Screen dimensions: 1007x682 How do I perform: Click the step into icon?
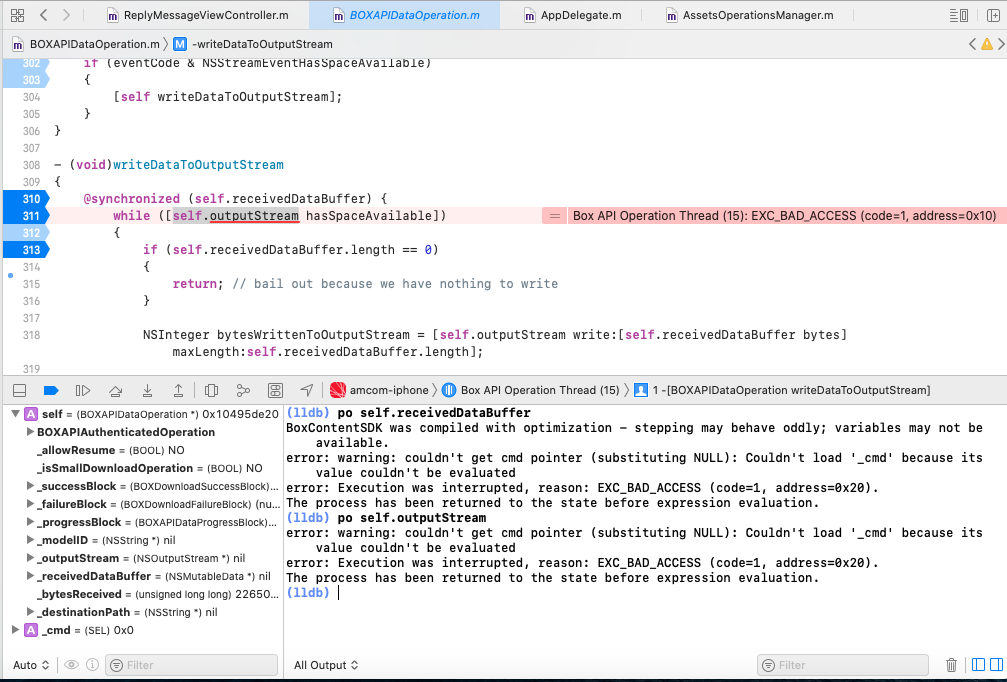[x=148, y=390]
